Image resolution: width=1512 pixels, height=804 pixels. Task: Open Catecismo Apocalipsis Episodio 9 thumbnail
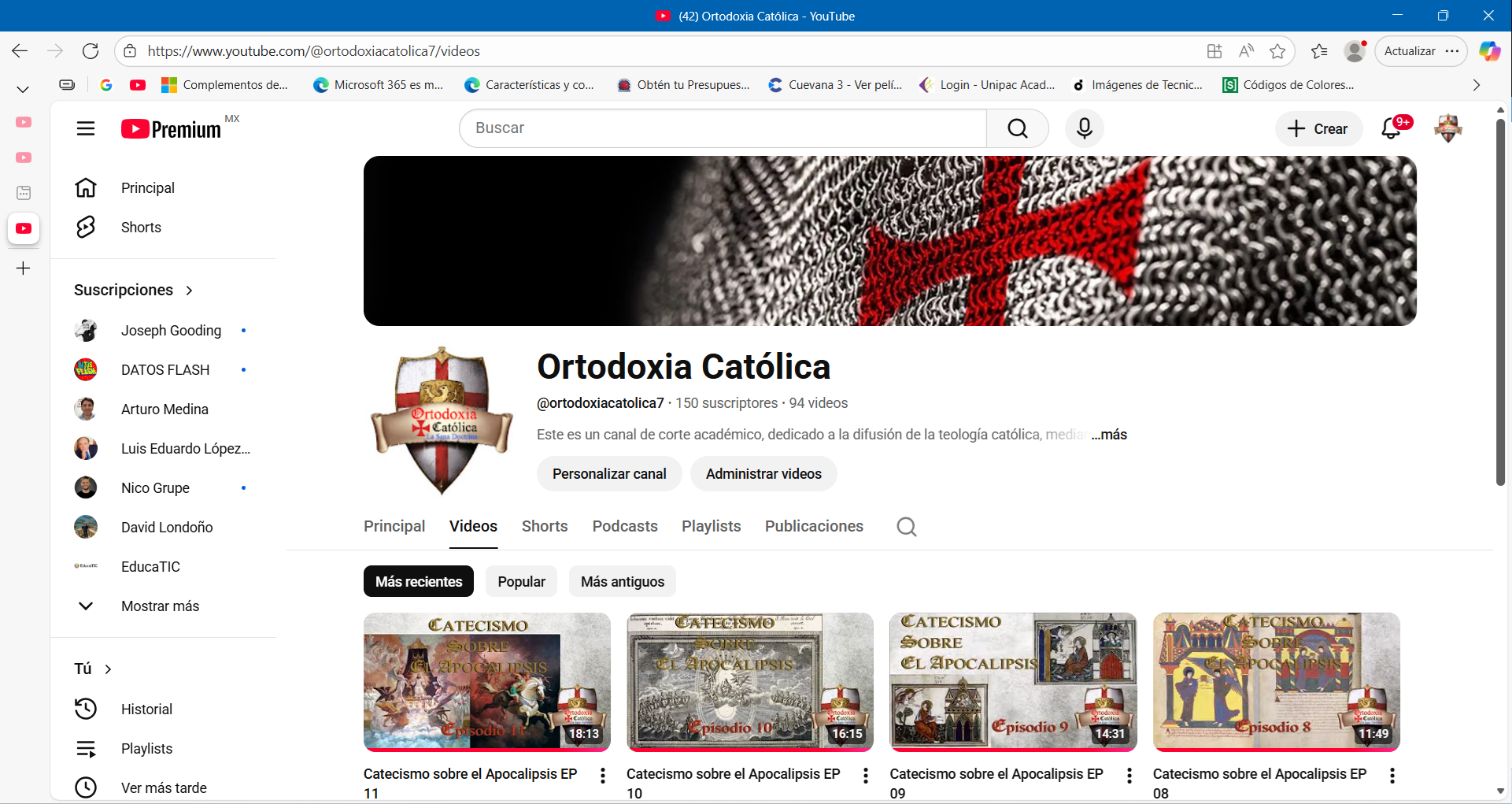1013,681
